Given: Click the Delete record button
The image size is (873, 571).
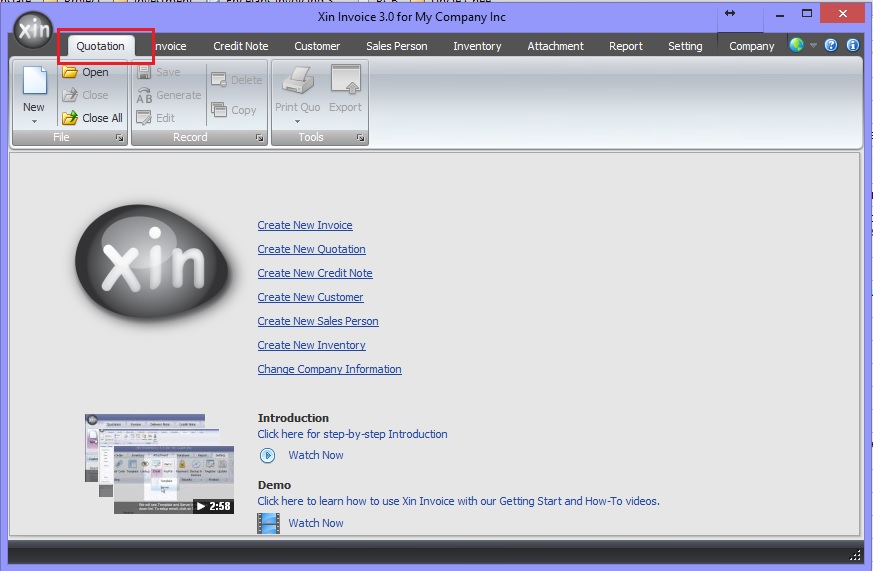Looking at the screenshot, I should (236, 80).
